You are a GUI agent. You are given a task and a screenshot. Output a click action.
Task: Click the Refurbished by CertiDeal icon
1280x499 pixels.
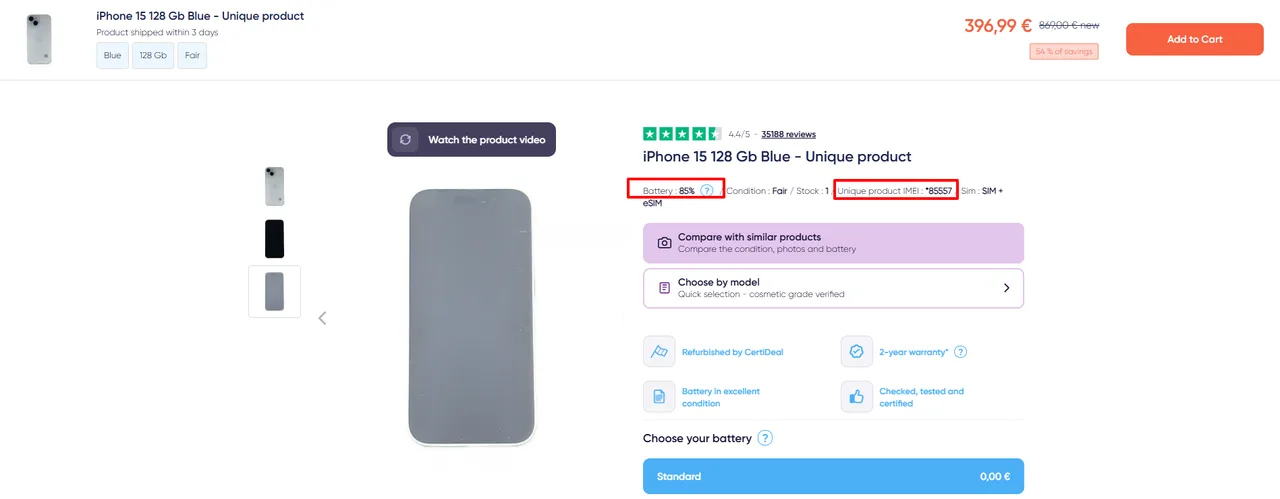[x=659, y=352]
